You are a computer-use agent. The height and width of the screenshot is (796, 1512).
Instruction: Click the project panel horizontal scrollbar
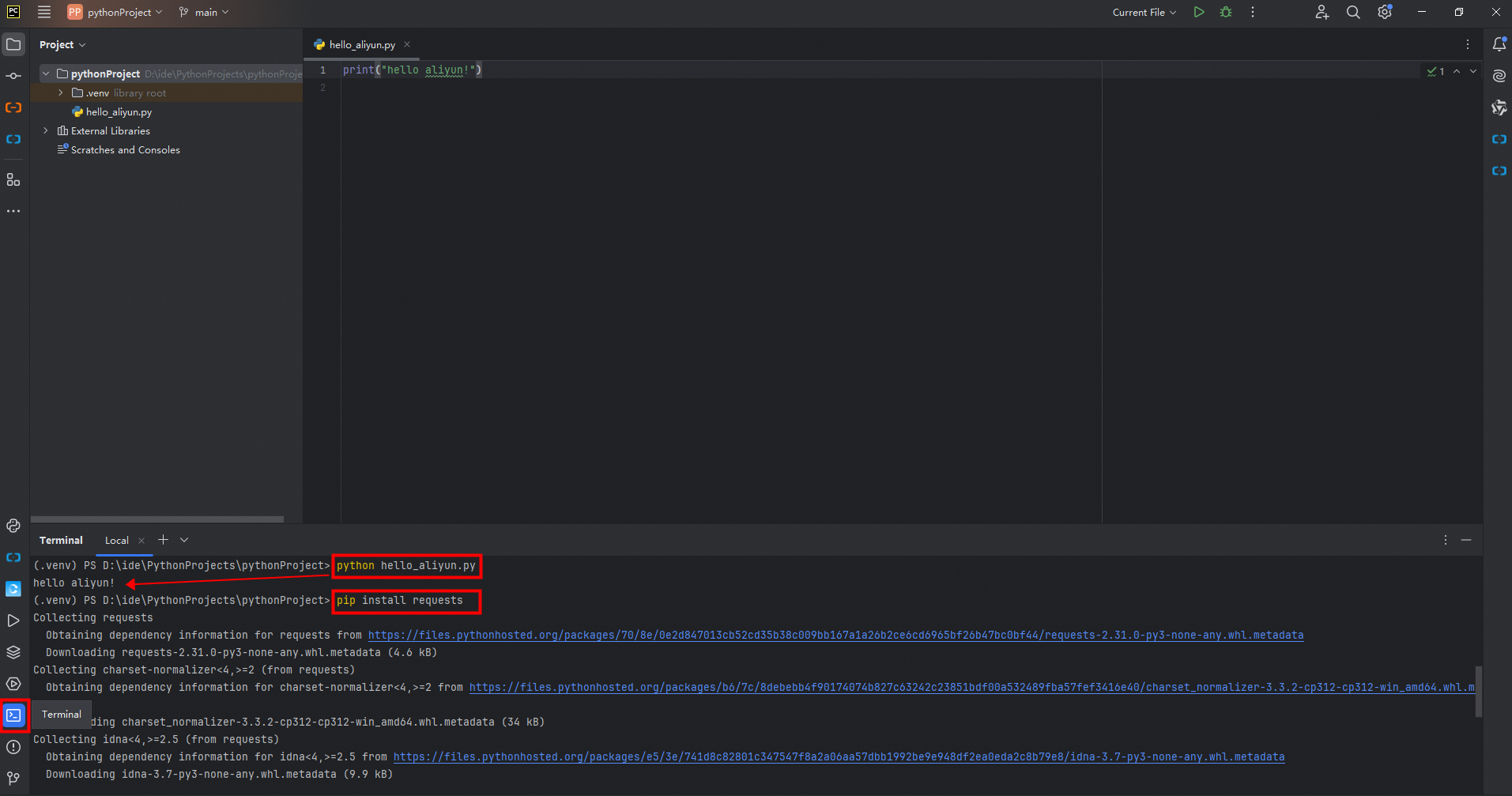tap(157, 519)
